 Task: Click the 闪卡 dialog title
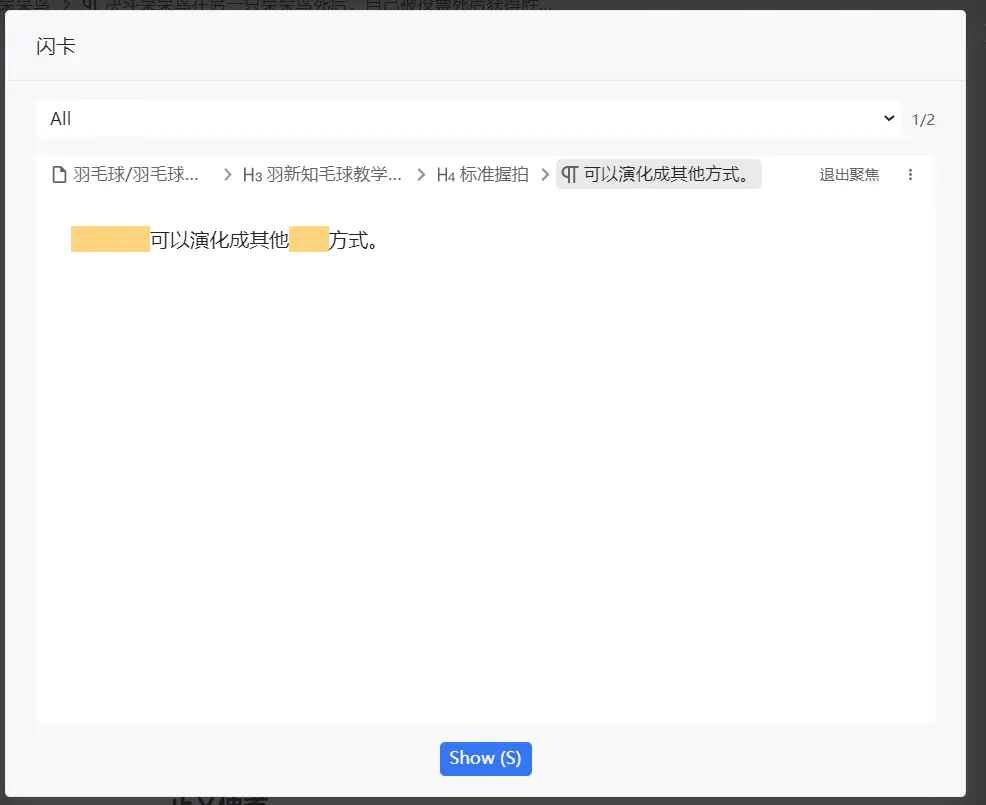point(56,47)
